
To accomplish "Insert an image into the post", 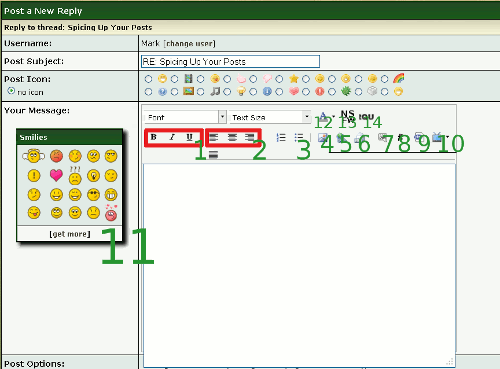I will (322, 137).
